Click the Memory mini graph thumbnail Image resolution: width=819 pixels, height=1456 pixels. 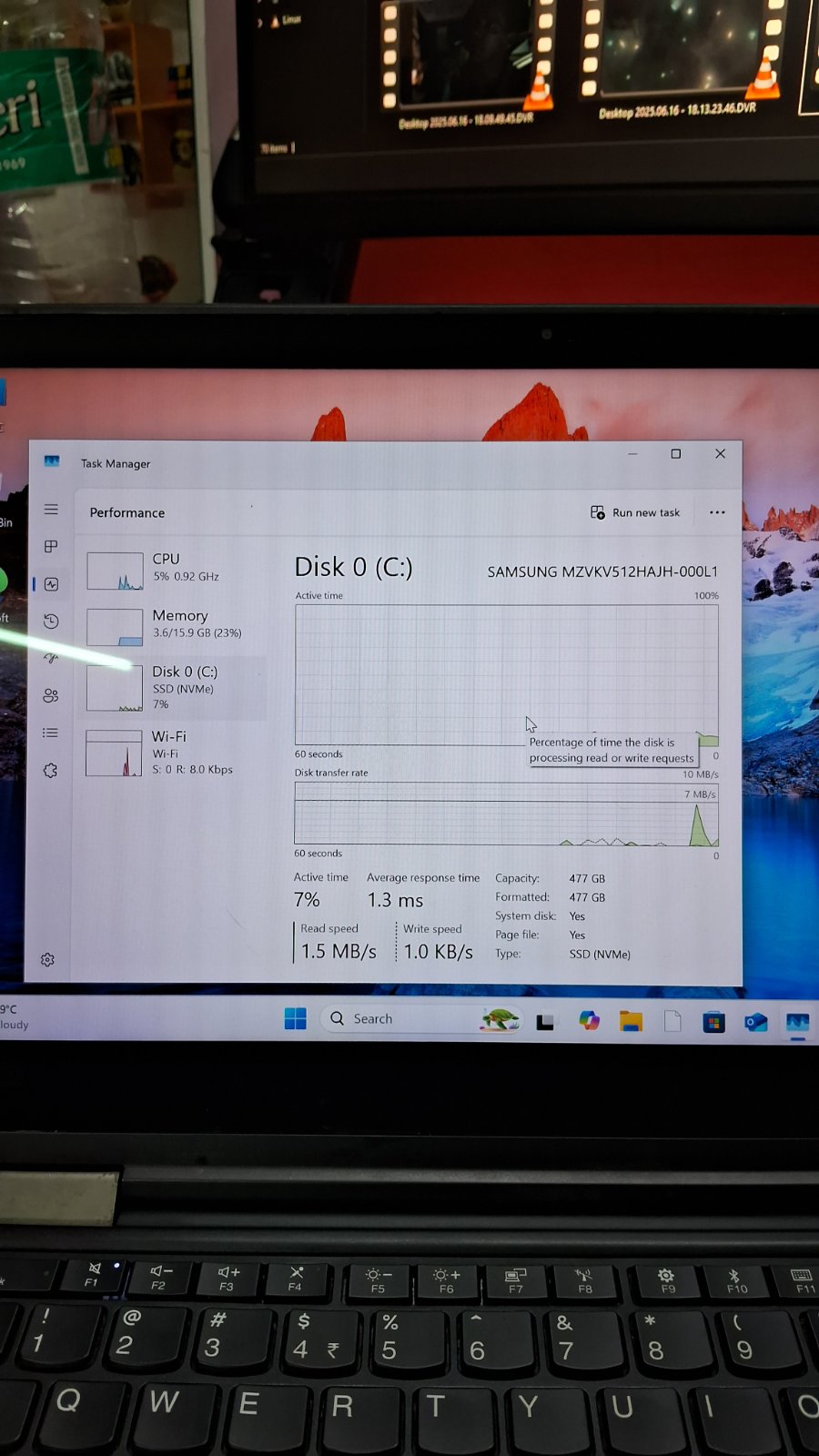(115, 628)
